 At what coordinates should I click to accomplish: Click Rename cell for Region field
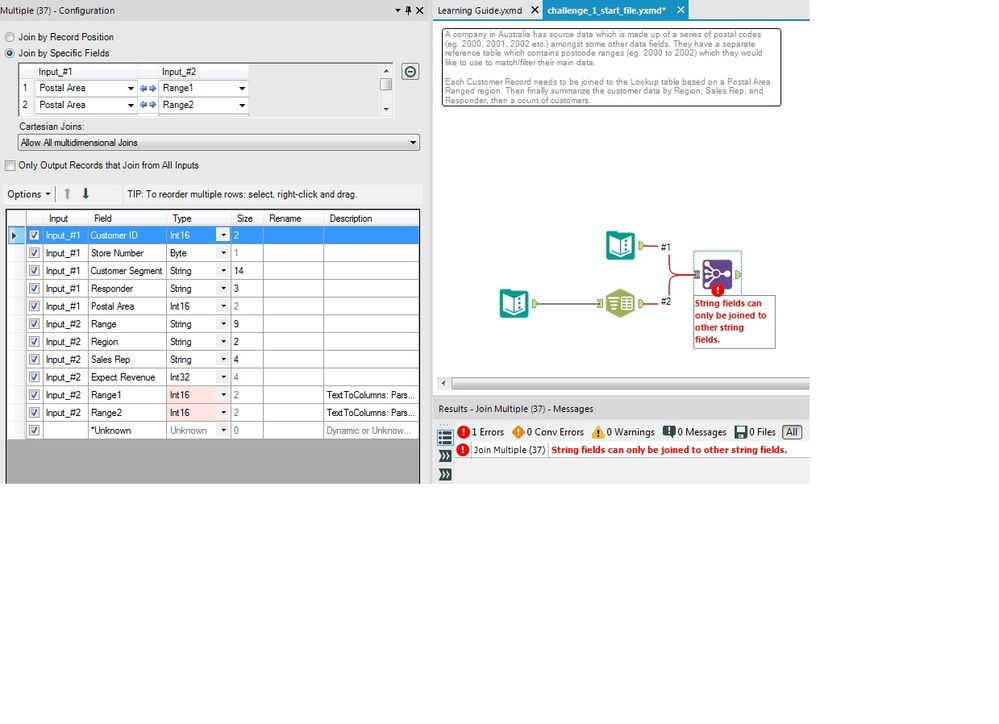pyautogui.click(x=293, y=342)
